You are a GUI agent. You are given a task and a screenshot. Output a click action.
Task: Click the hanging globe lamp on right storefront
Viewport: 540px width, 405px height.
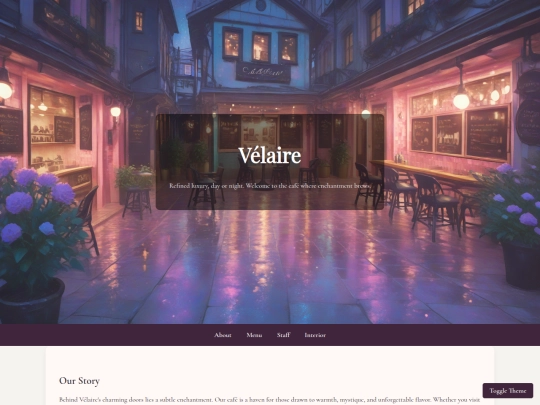point(461,100)
